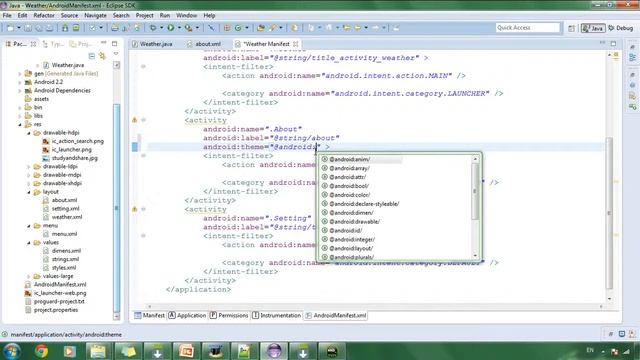The image size is (640, 360).
Task: Maximize the editor area
Action: 613,43
